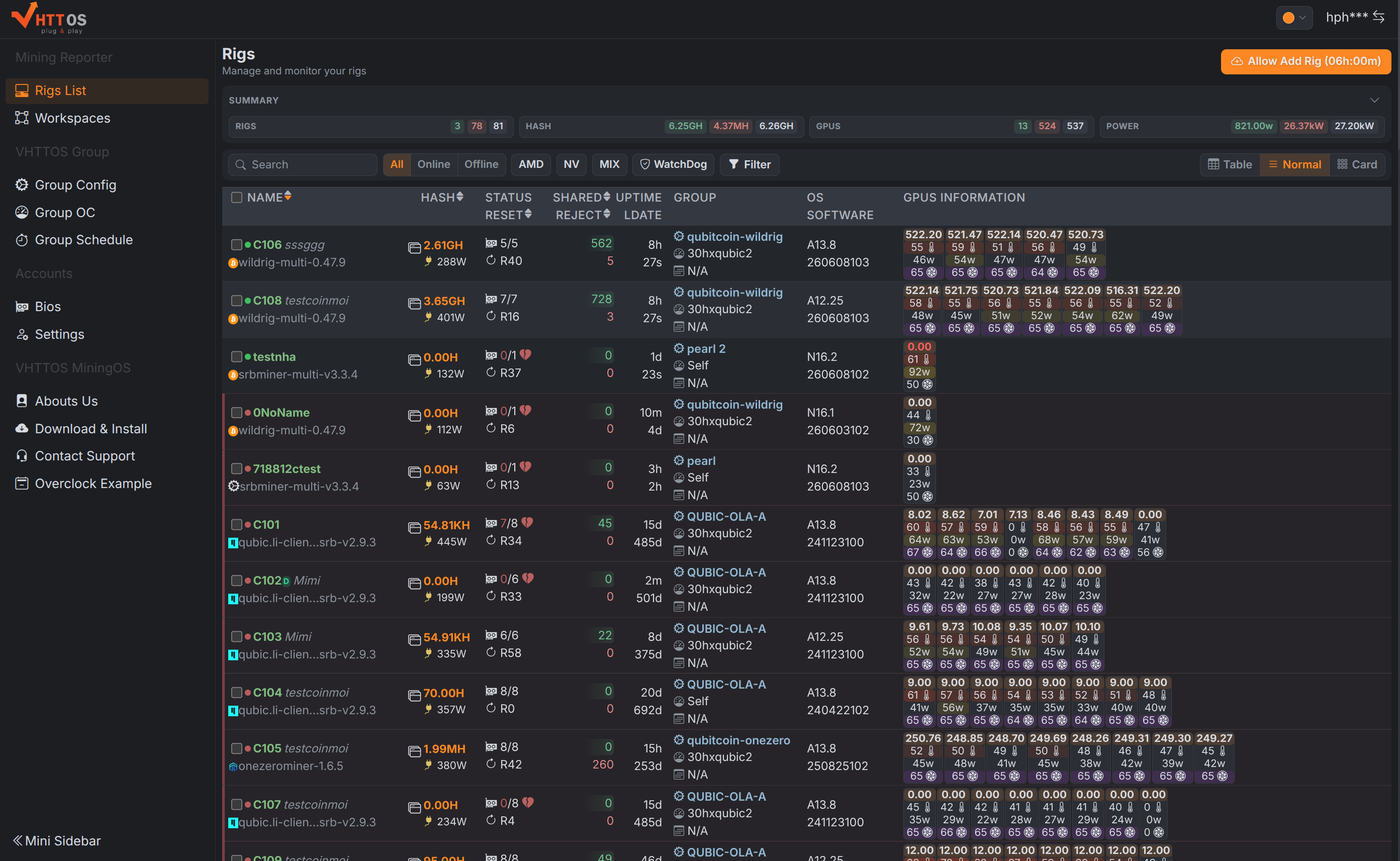Check the C105 rig checkbox
The width and height of the screenshot is (1400, 861).
click(236, 748)
